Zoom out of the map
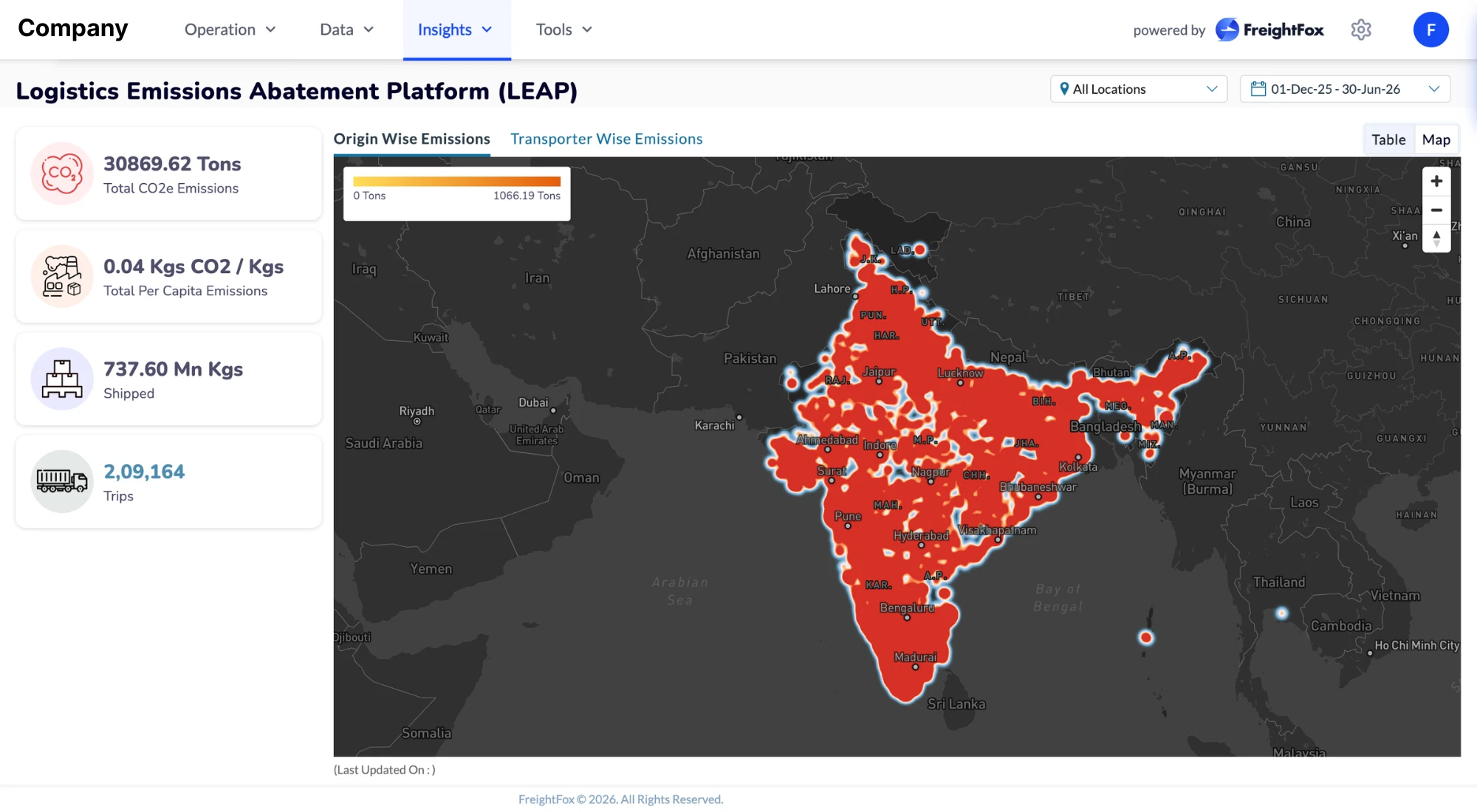Screen dimensions: 1477x812 [x=1436, y=210]
